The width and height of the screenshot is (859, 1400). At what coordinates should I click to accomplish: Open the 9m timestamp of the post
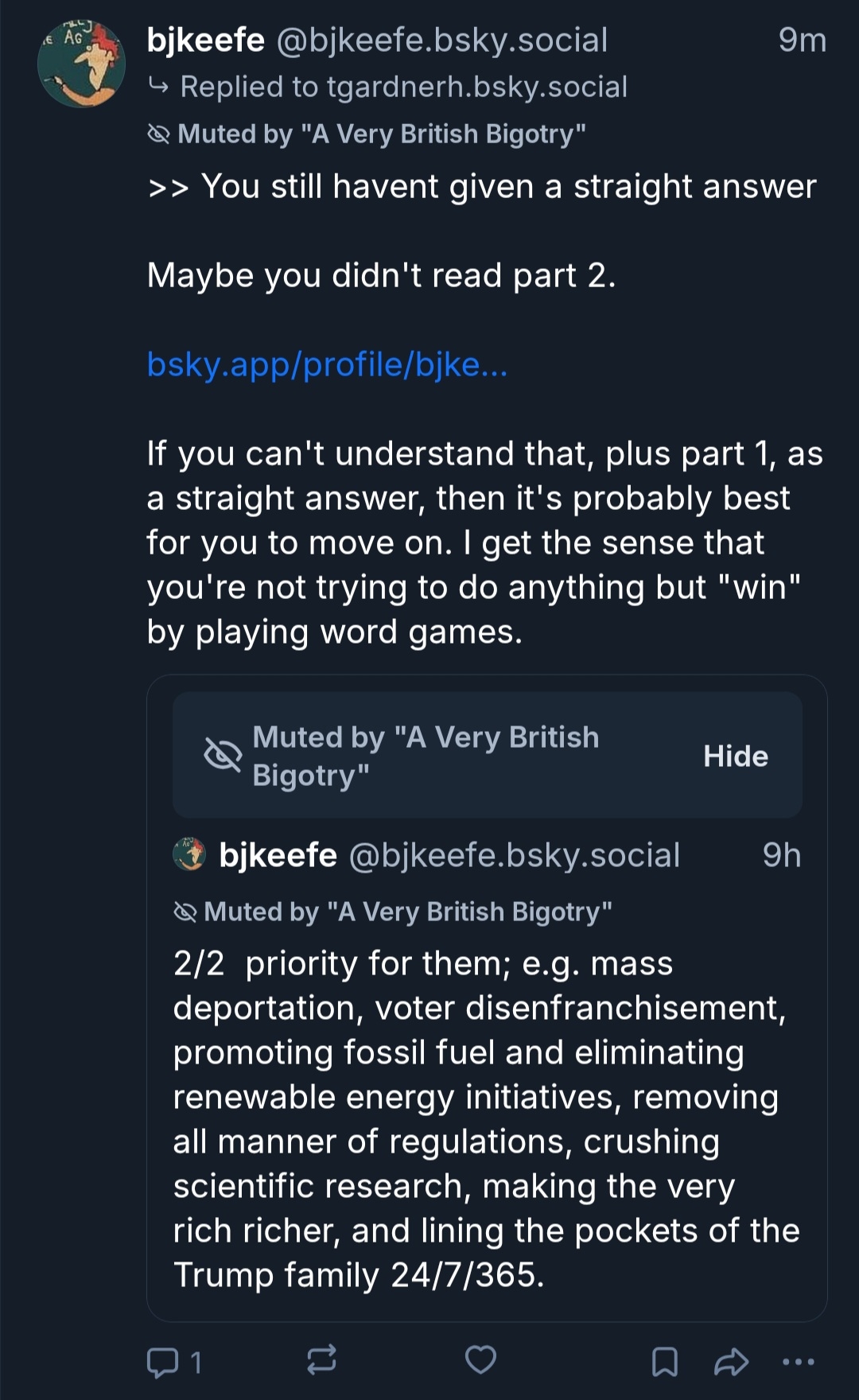pos(802,40)
